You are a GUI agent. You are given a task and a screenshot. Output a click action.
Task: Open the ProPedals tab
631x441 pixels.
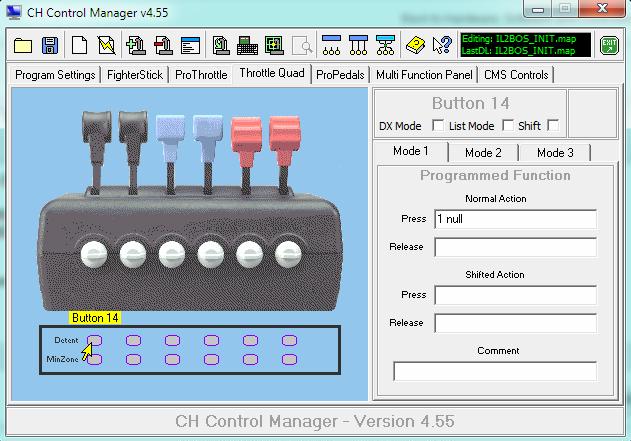tap(340, 75)
